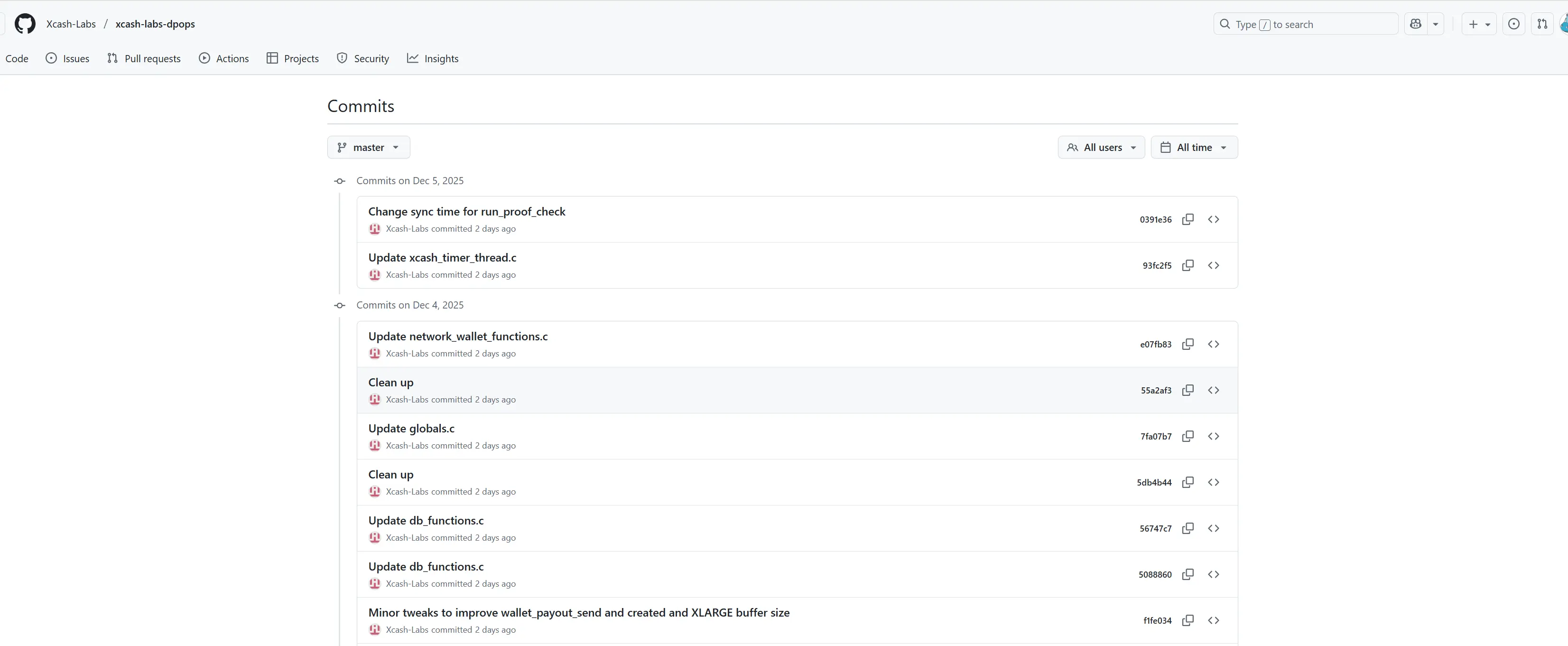Click the GitHub logo home icon

pyautogui.click(x=25, y=24)
